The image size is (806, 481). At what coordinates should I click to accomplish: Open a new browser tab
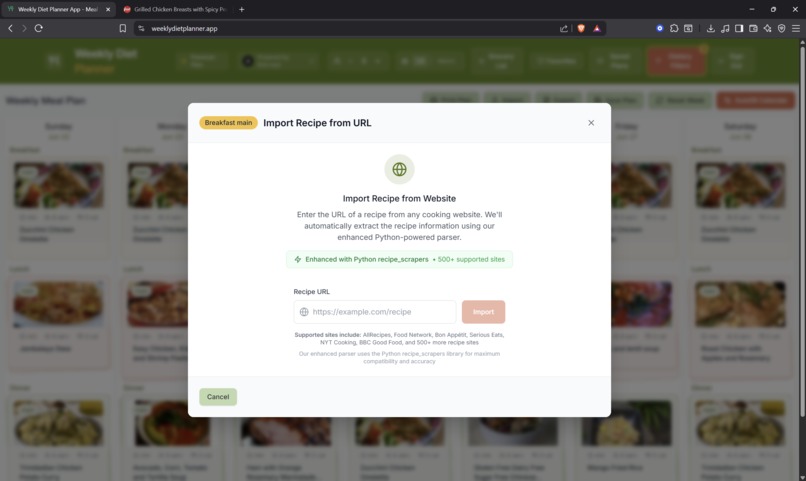[x=242, y=9]
